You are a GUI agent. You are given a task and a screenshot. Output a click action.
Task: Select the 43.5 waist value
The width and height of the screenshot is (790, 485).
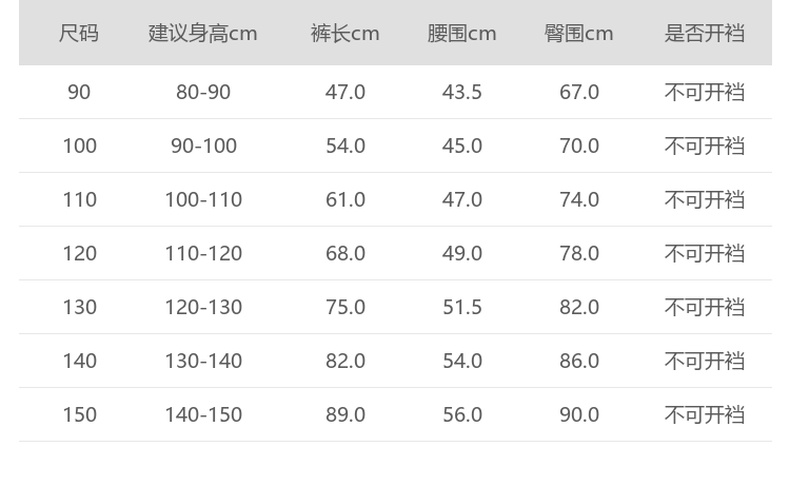tap(462, 92)
